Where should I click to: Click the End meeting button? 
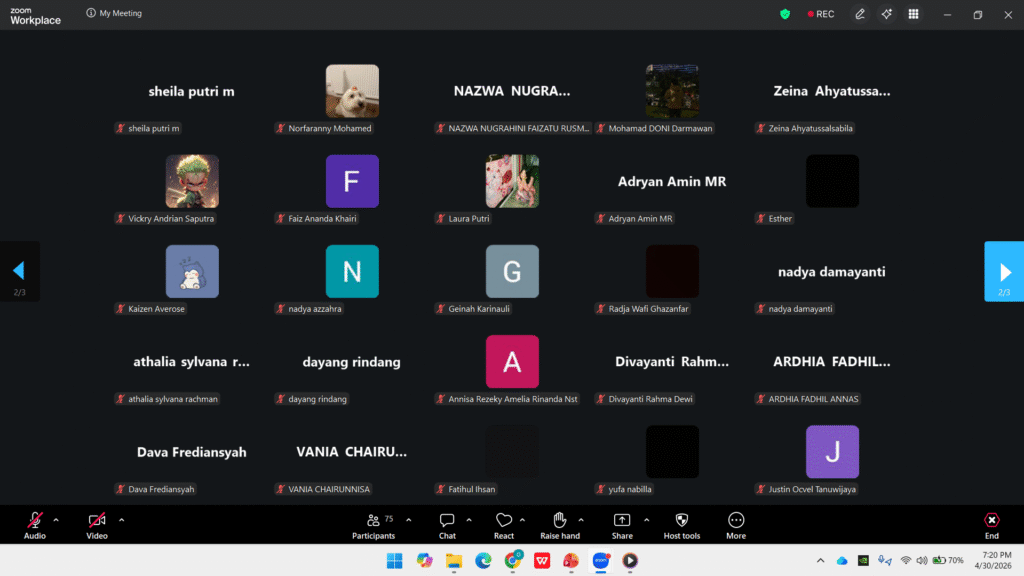991,525
